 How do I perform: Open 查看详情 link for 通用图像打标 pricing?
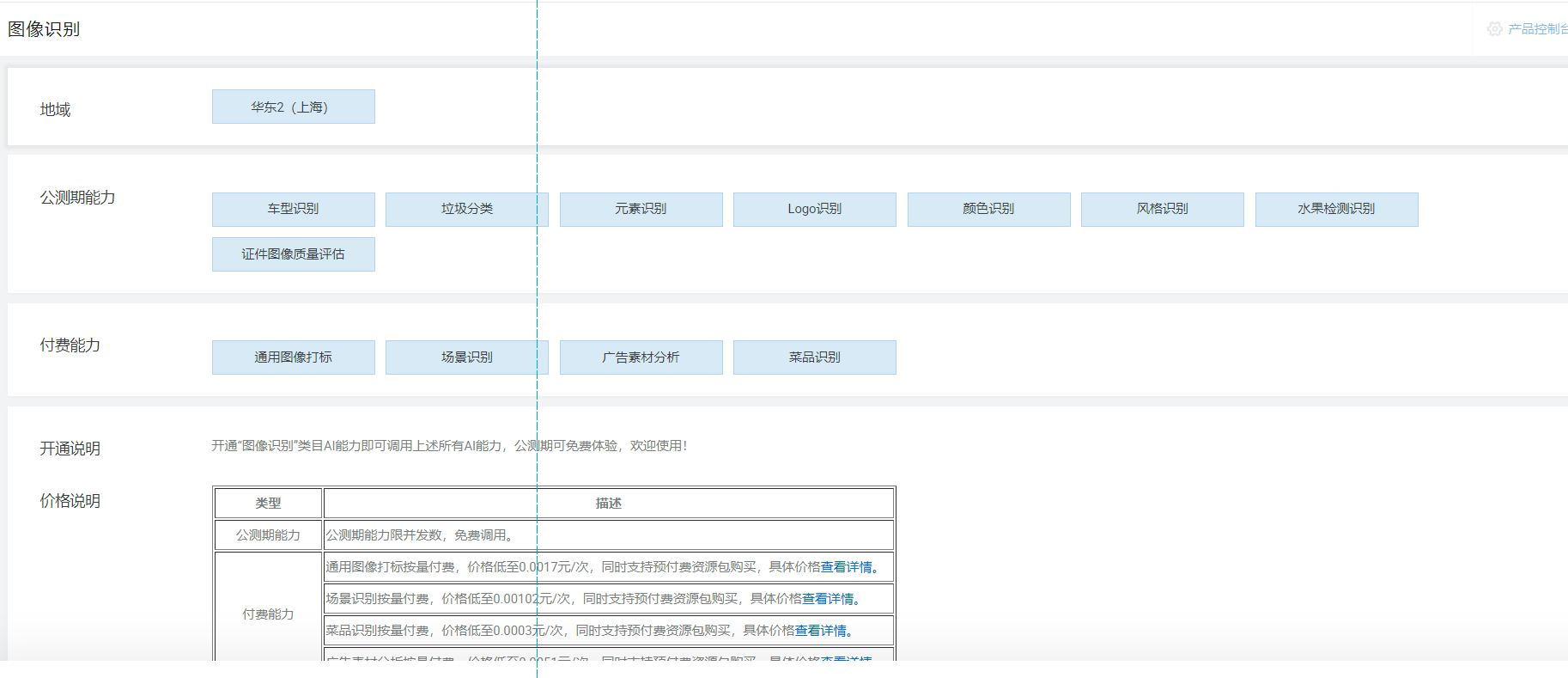[846, 567]
